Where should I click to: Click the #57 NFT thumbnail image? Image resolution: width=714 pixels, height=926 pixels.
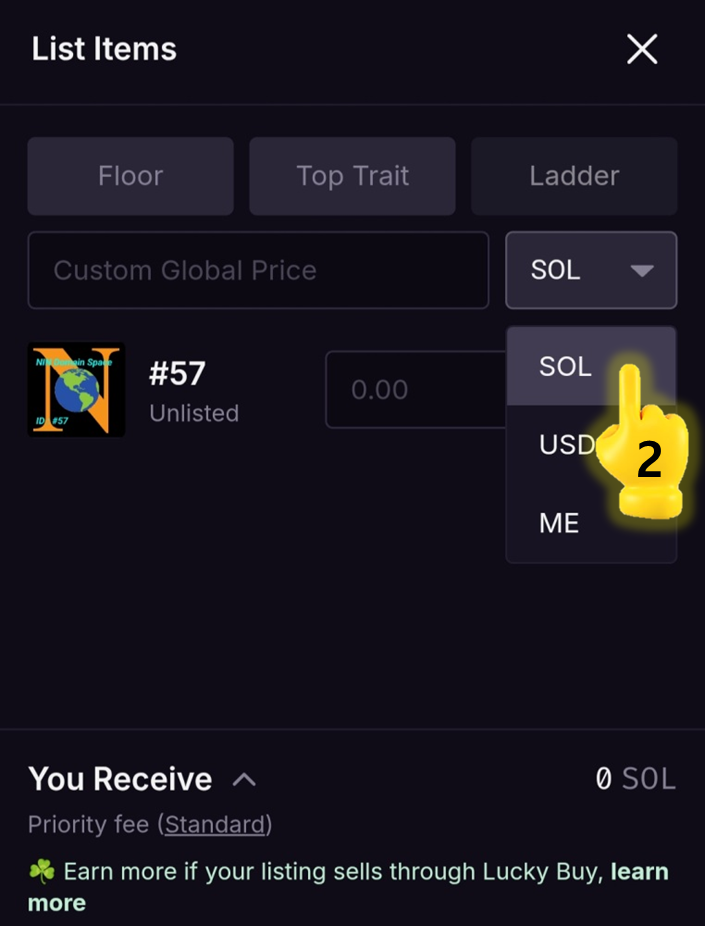(77, 390)
